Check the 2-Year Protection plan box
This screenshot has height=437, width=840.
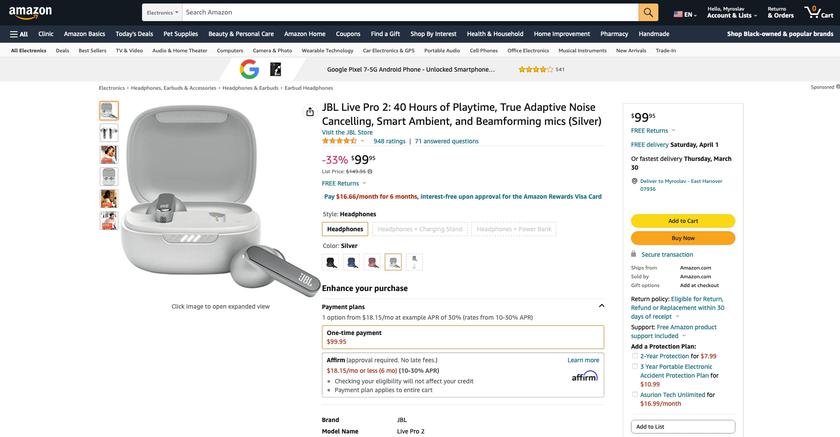pos(635,356)
